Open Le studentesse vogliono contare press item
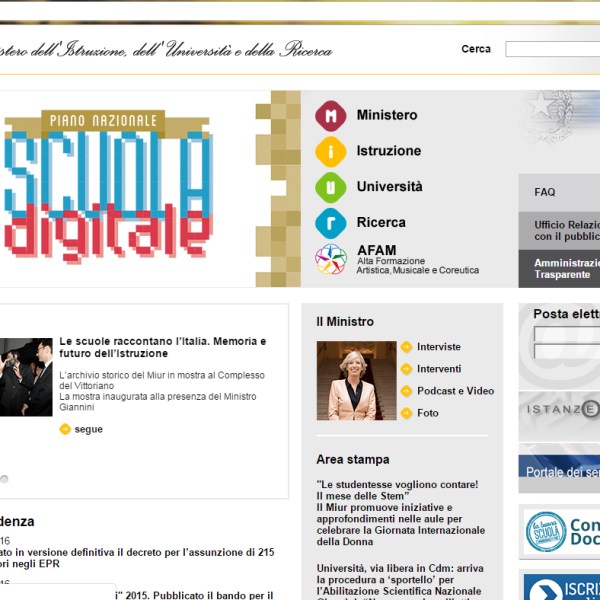Viewport: 600px width, 600px height. point(401,513)
